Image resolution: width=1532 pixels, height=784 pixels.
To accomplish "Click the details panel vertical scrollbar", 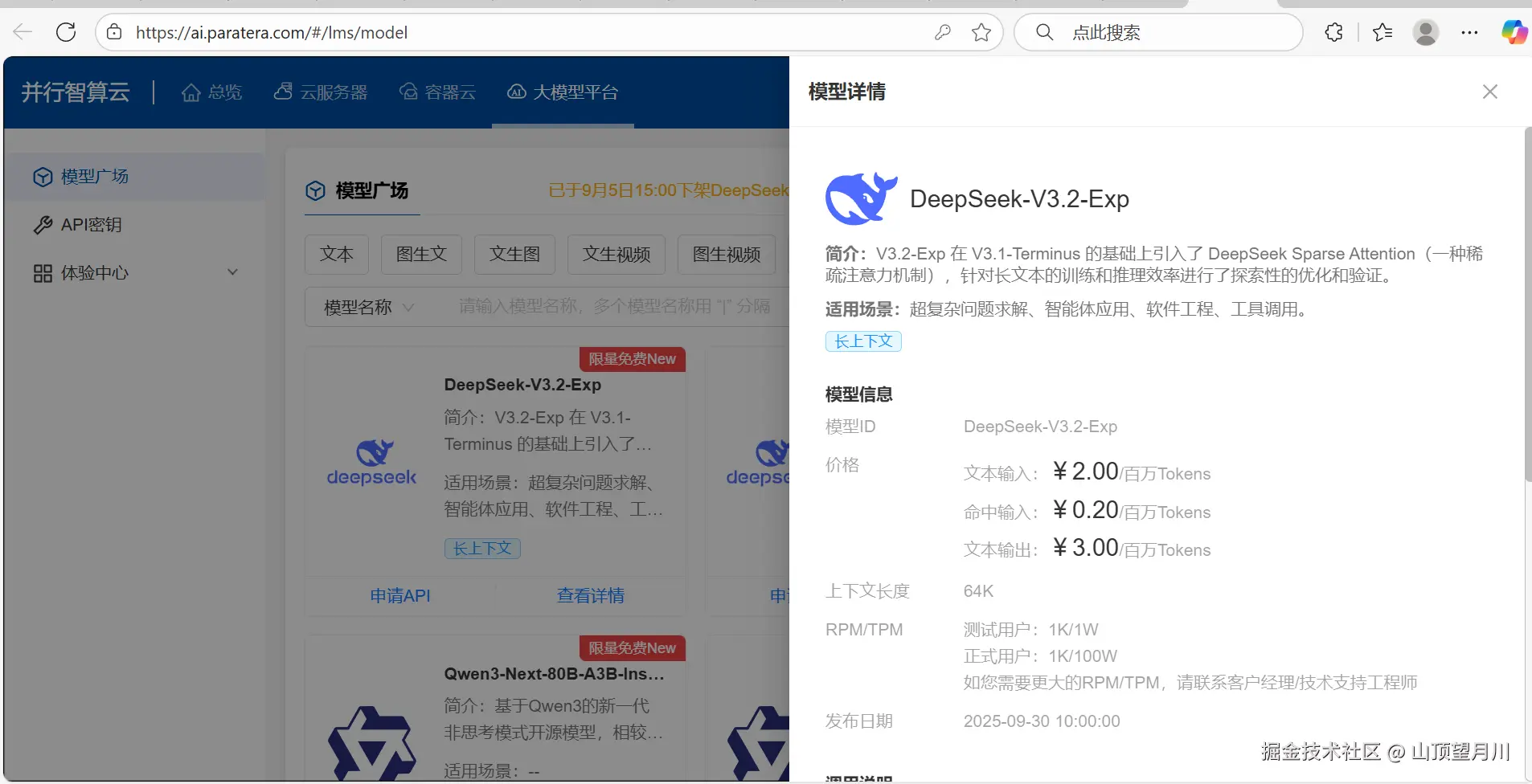I will (x=1527, y=305).
